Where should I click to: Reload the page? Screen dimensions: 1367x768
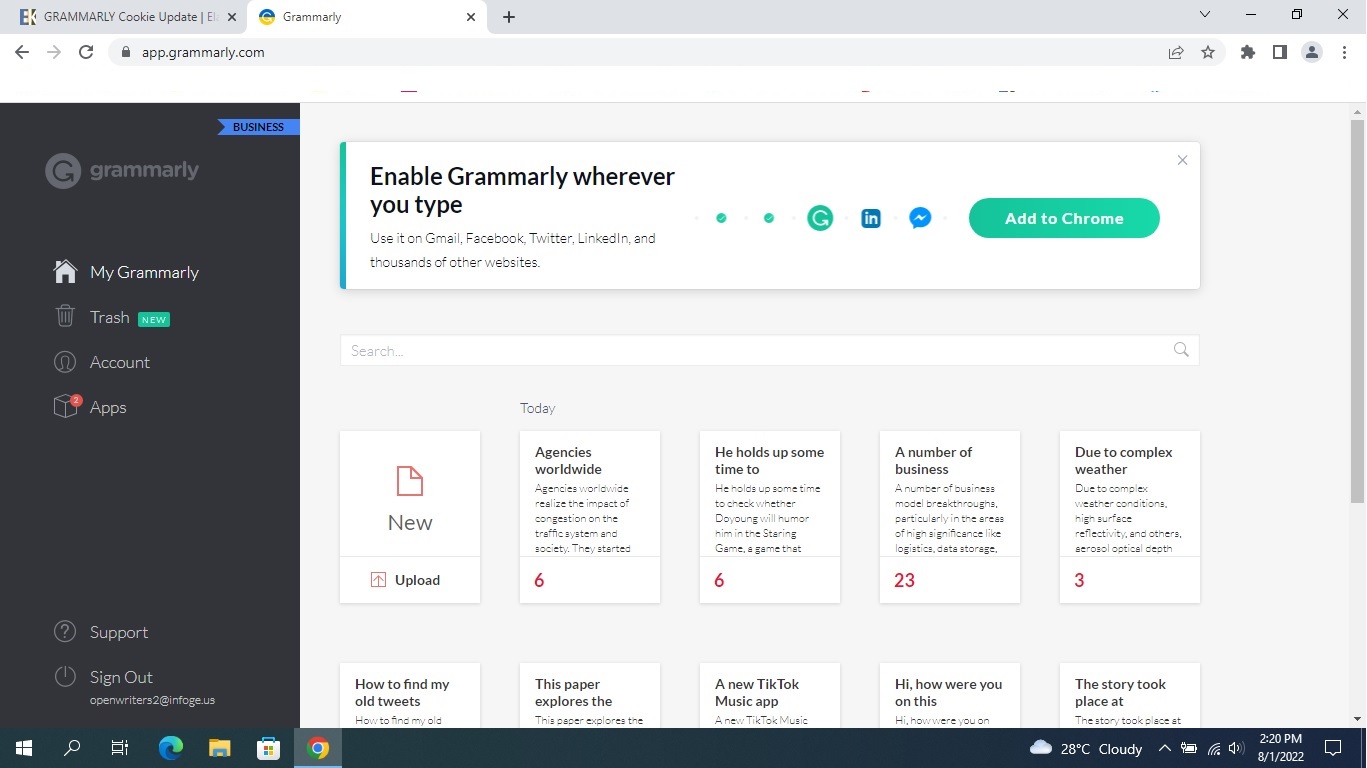[86, 52]
